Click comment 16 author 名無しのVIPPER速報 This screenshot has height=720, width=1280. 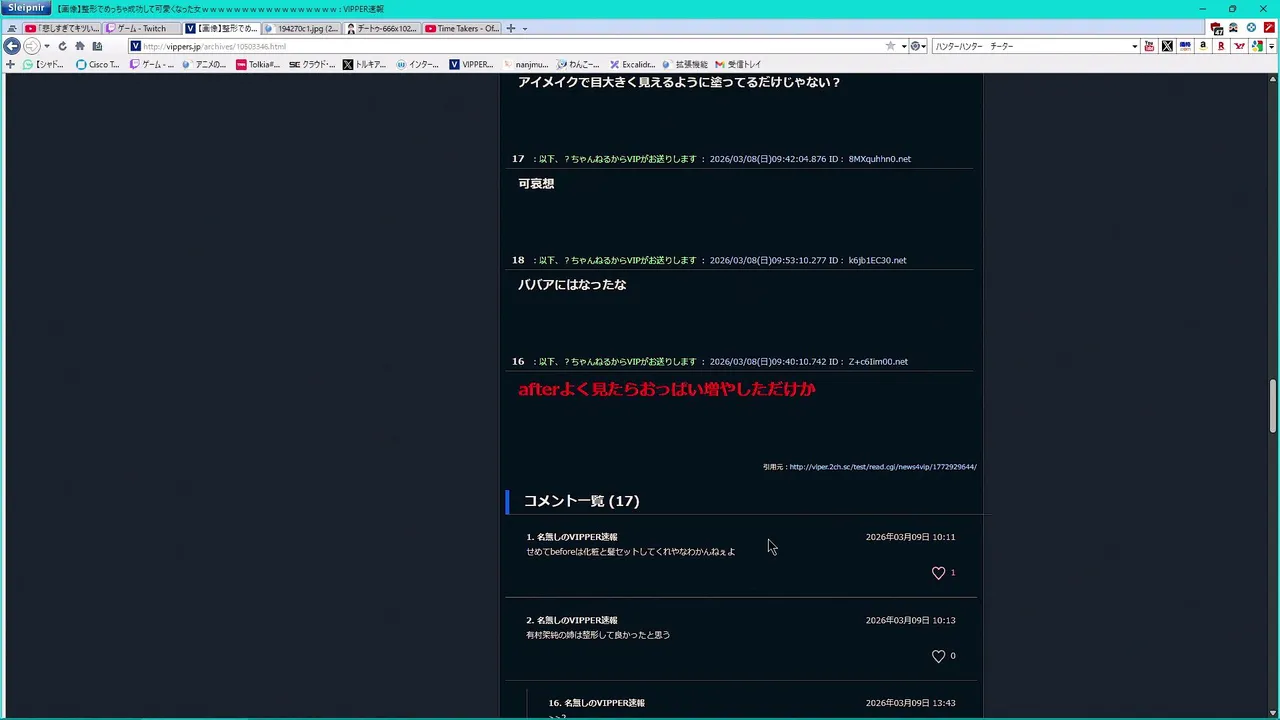pos(604,703)
